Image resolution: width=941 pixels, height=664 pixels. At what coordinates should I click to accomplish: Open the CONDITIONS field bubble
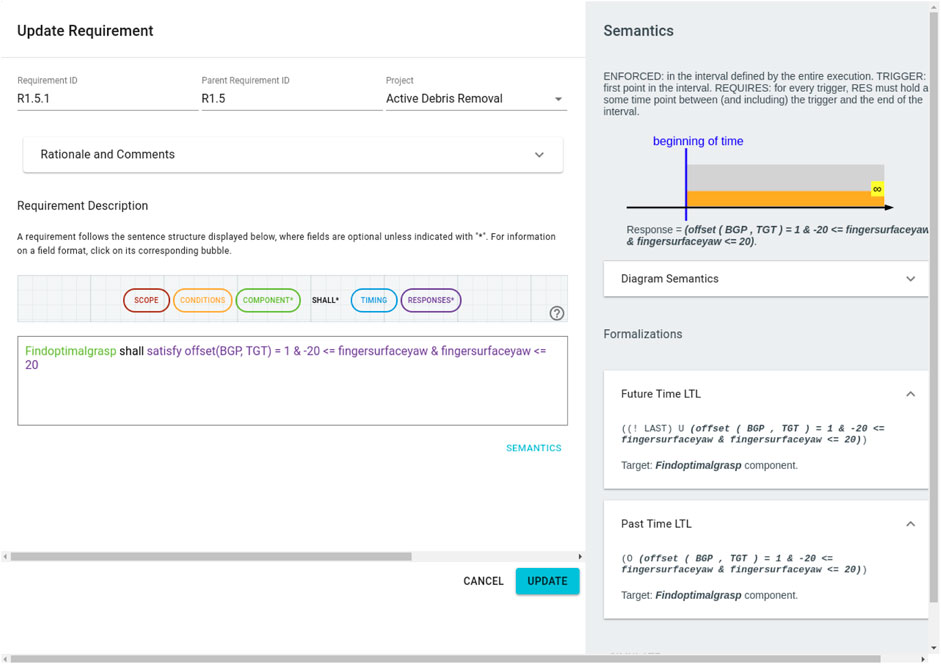point(203,300)
